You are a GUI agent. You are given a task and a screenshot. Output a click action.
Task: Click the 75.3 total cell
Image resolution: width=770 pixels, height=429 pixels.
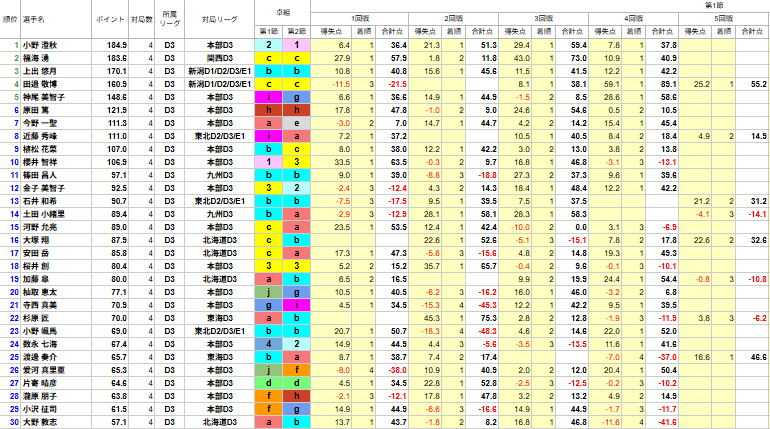(x=482, y=318)
